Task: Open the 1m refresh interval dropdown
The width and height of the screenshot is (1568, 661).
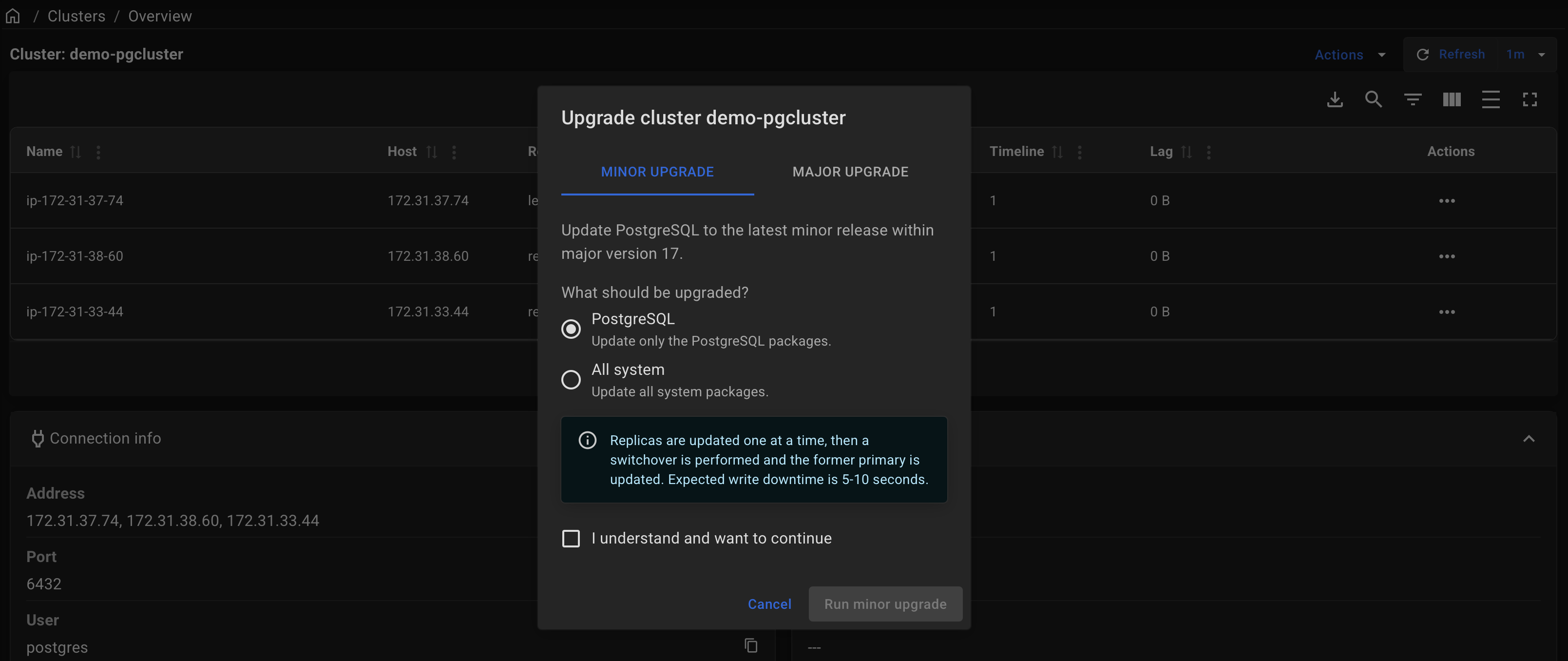Action: (1526, 54)
